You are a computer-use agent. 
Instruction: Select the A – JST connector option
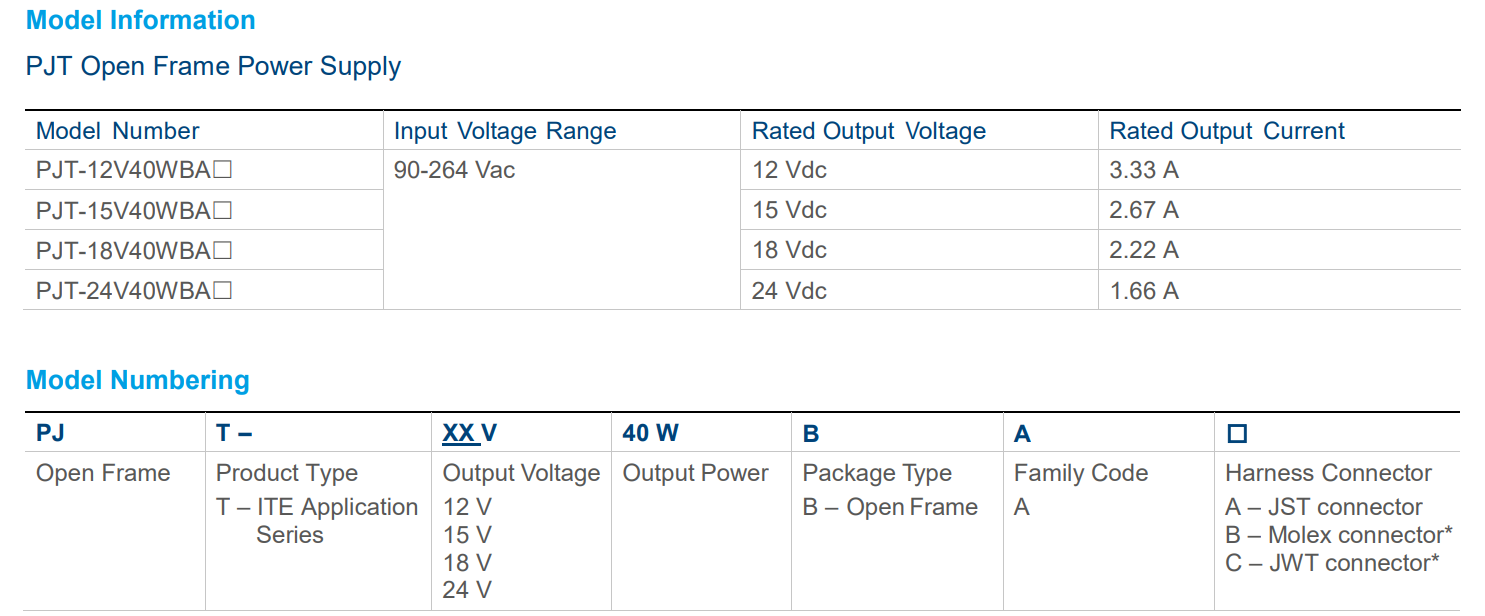tap(1323, 507)
